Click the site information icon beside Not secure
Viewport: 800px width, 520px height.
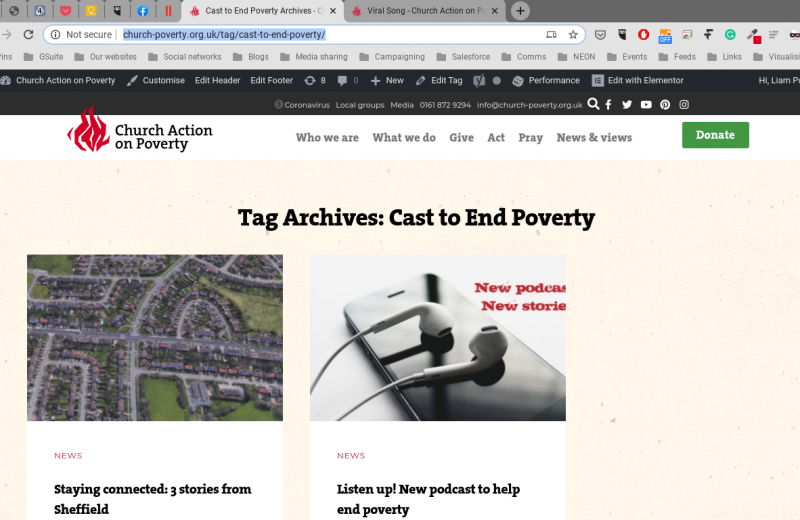(55, 34)
